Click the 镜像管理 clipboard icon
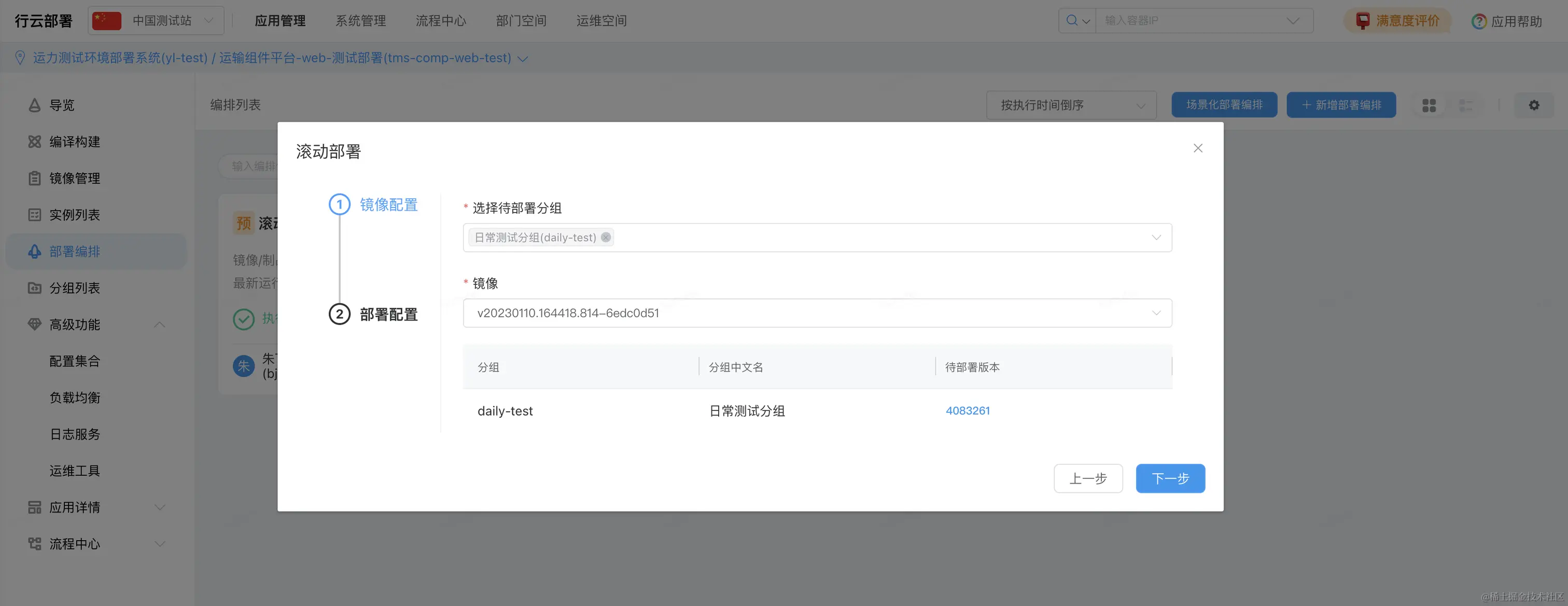 point(35,178)
